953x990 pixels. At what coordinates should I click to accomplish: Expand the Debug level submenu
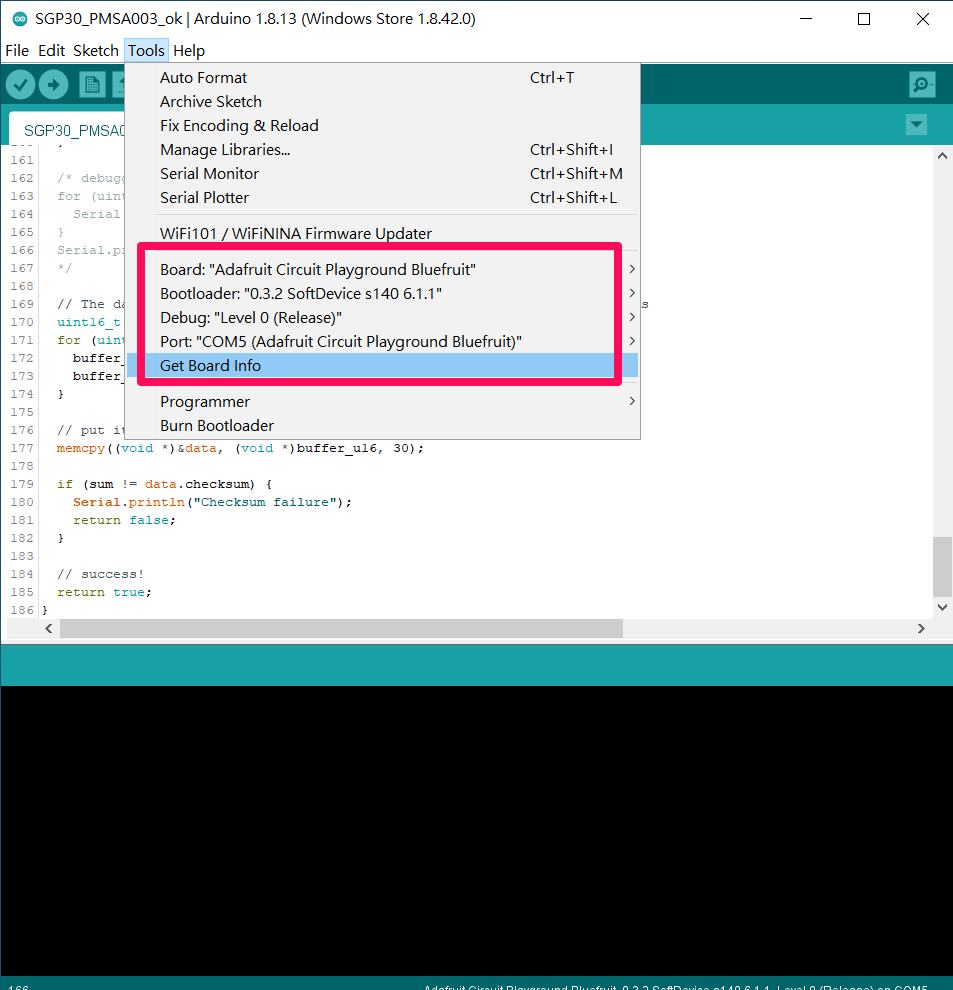point(382,318)
